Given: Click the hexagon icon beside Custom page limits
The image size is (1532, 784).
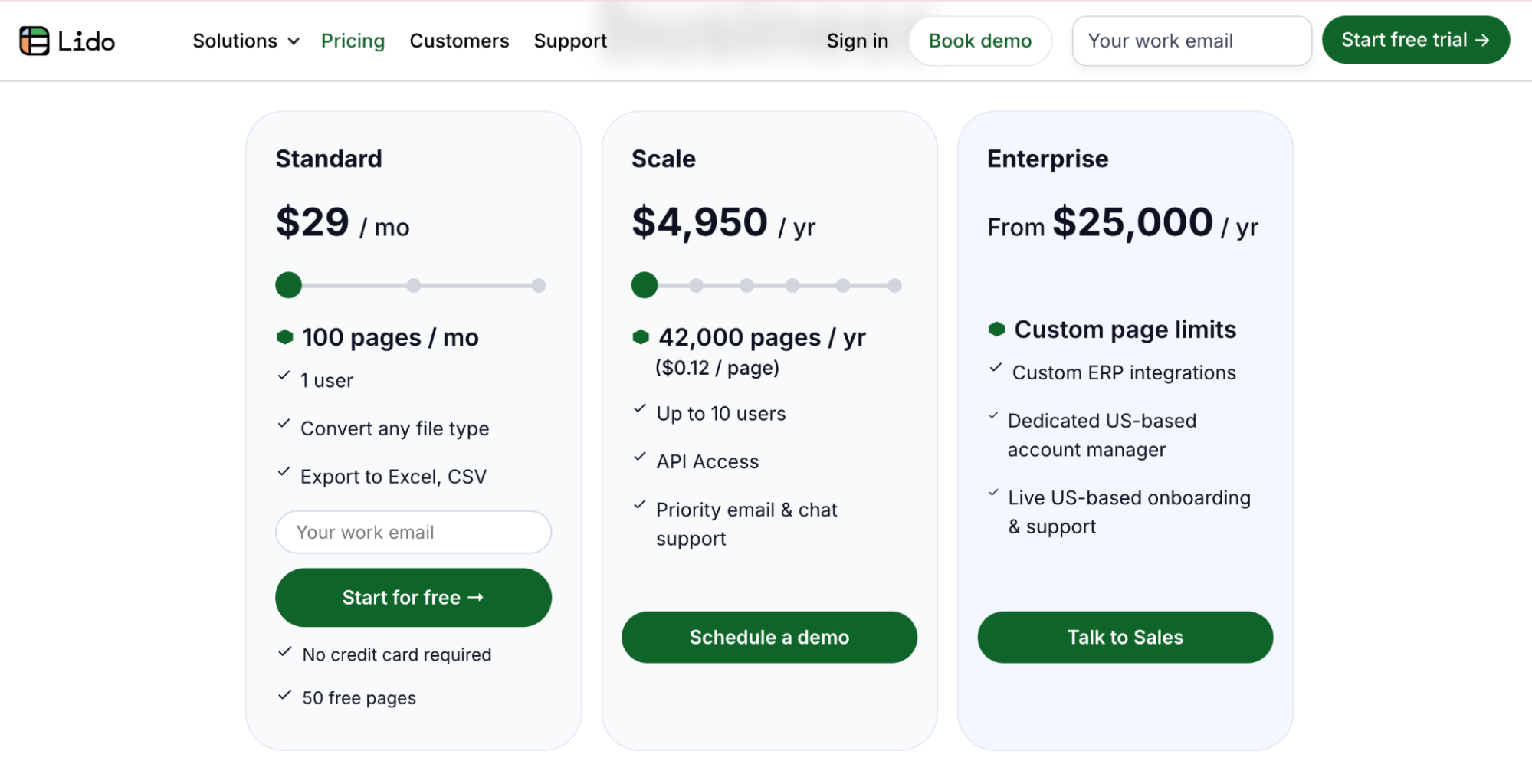Looking at the screenshot, I should tap(996, 330).
